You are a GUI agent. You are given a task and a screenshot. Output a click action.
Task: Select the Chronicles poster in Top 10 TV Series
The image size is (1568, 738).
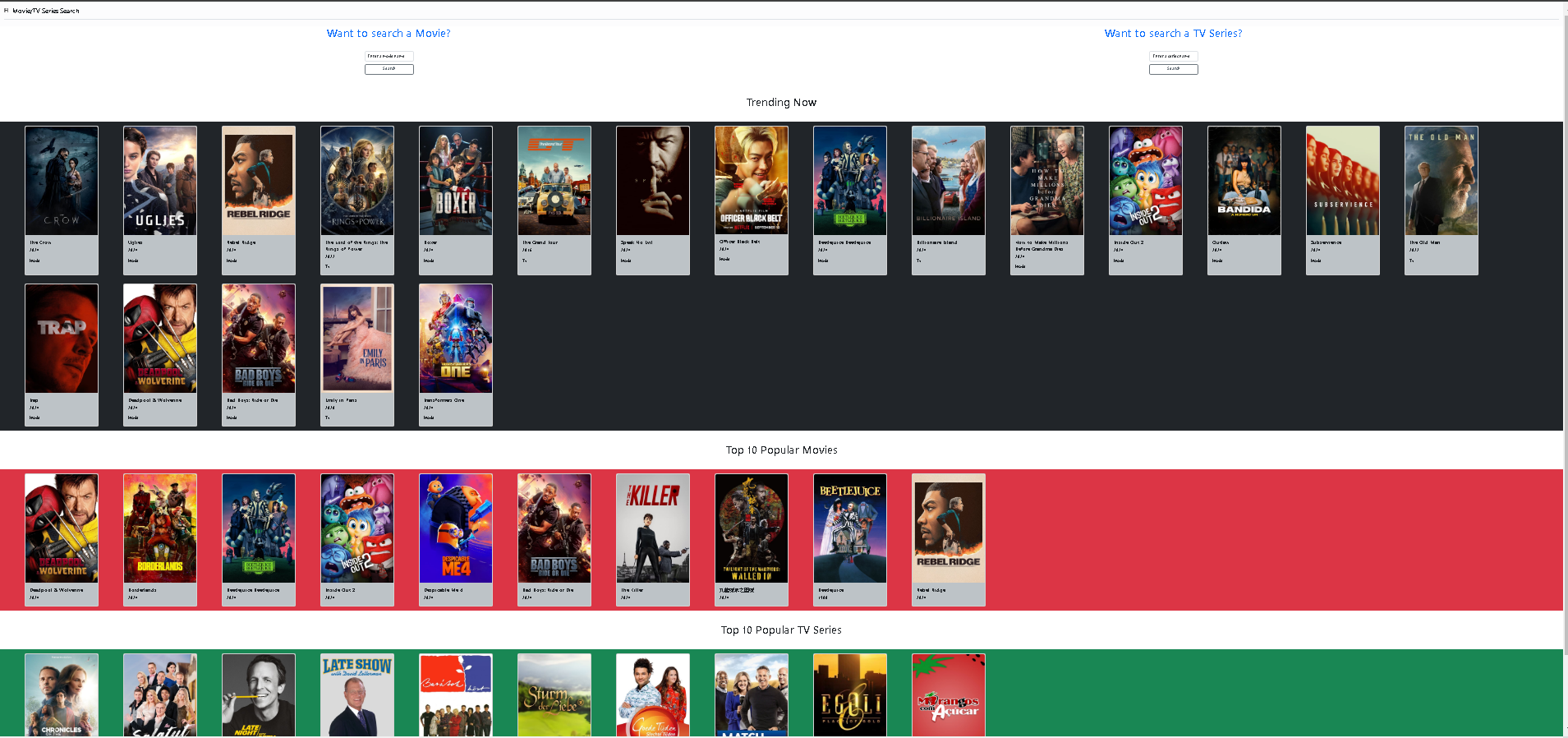[62, 695]
